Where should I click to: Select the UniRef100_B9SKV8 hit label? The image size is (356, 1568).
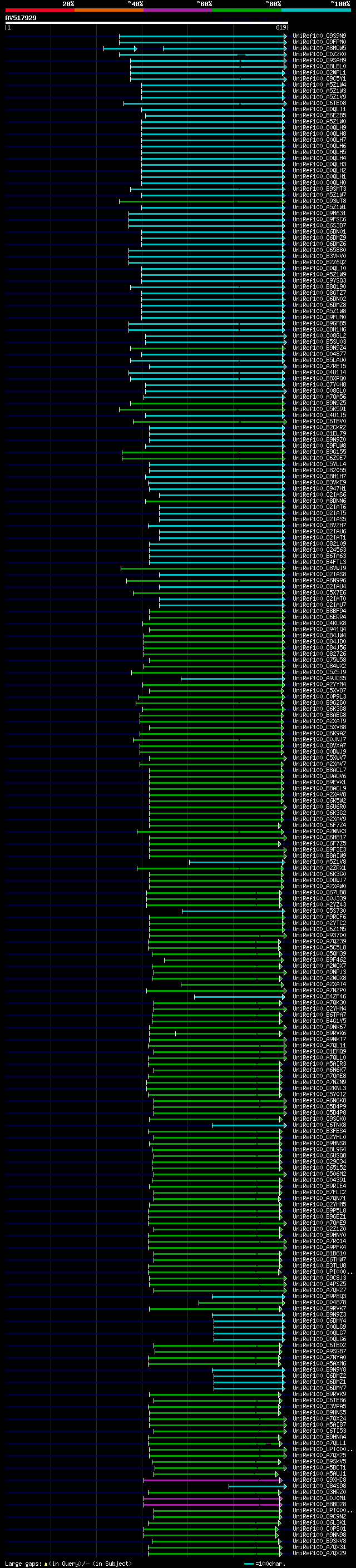tap(319, 1541)
